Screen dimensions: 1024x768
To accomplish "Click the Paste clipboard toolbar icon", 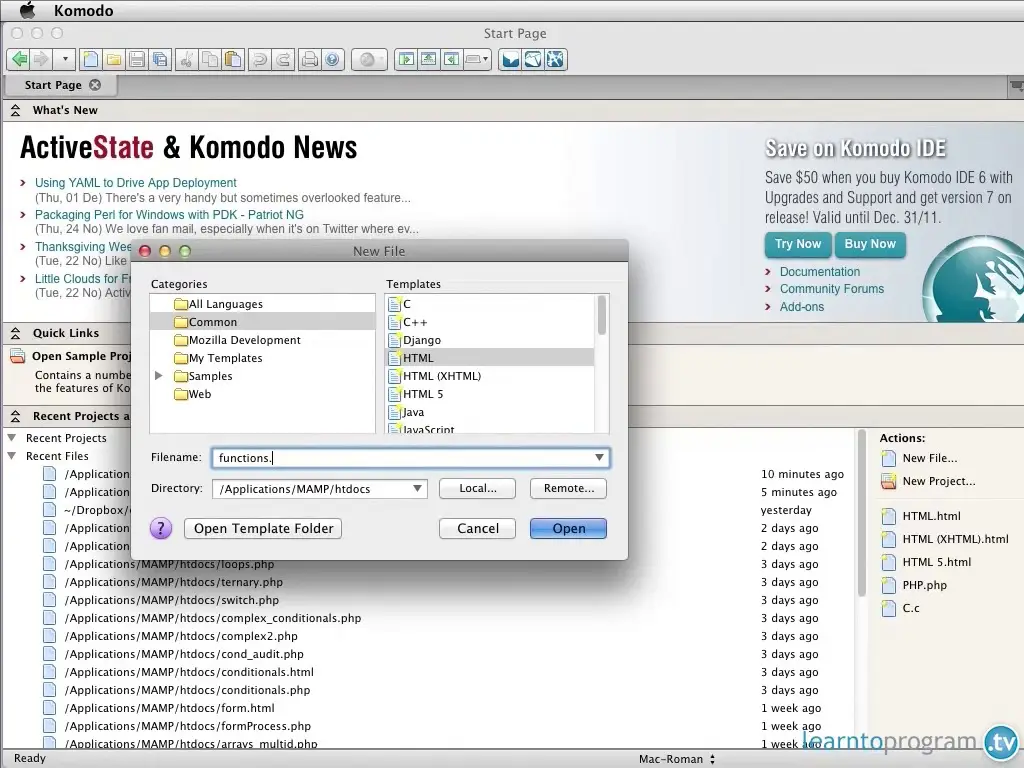I will point(232,59).
